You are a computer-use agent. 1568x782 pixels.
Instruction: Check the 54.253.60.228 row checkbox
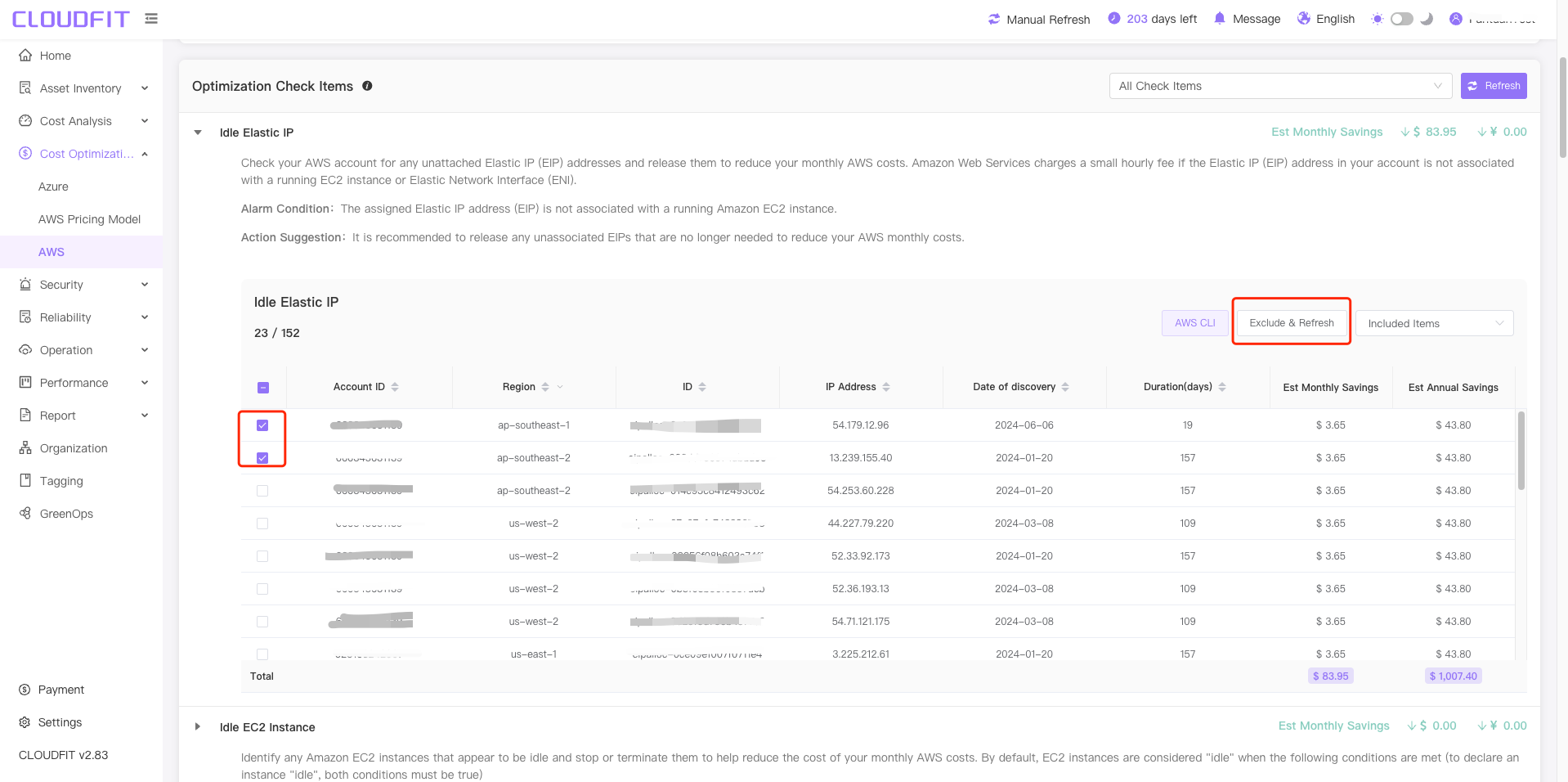262,491
